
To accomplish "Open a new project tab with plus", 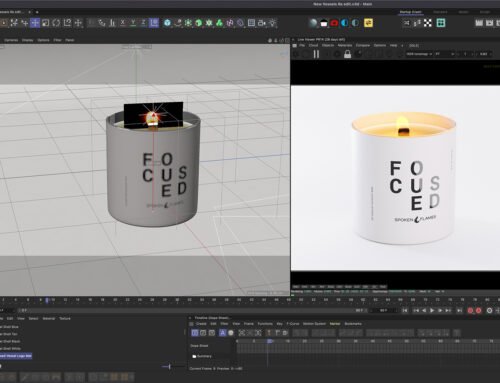I will pos(37,12).
